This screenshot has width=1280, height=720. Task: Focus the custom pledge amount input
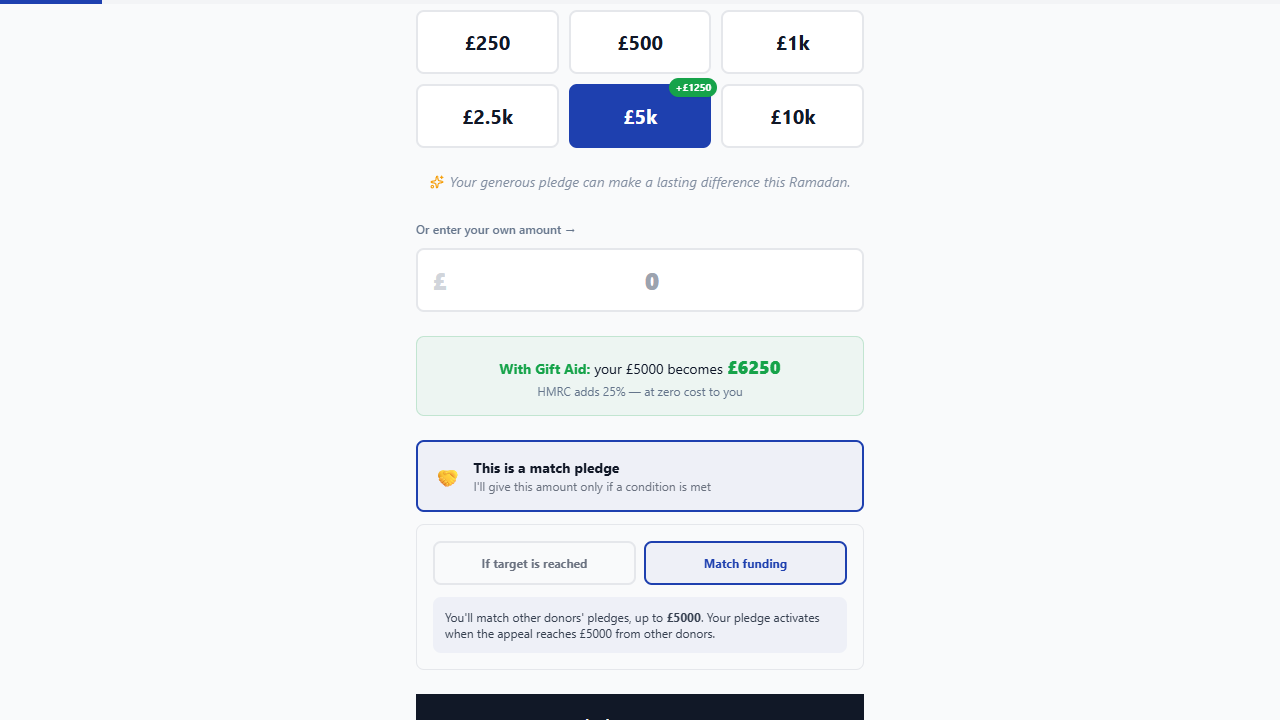(652, 281)
